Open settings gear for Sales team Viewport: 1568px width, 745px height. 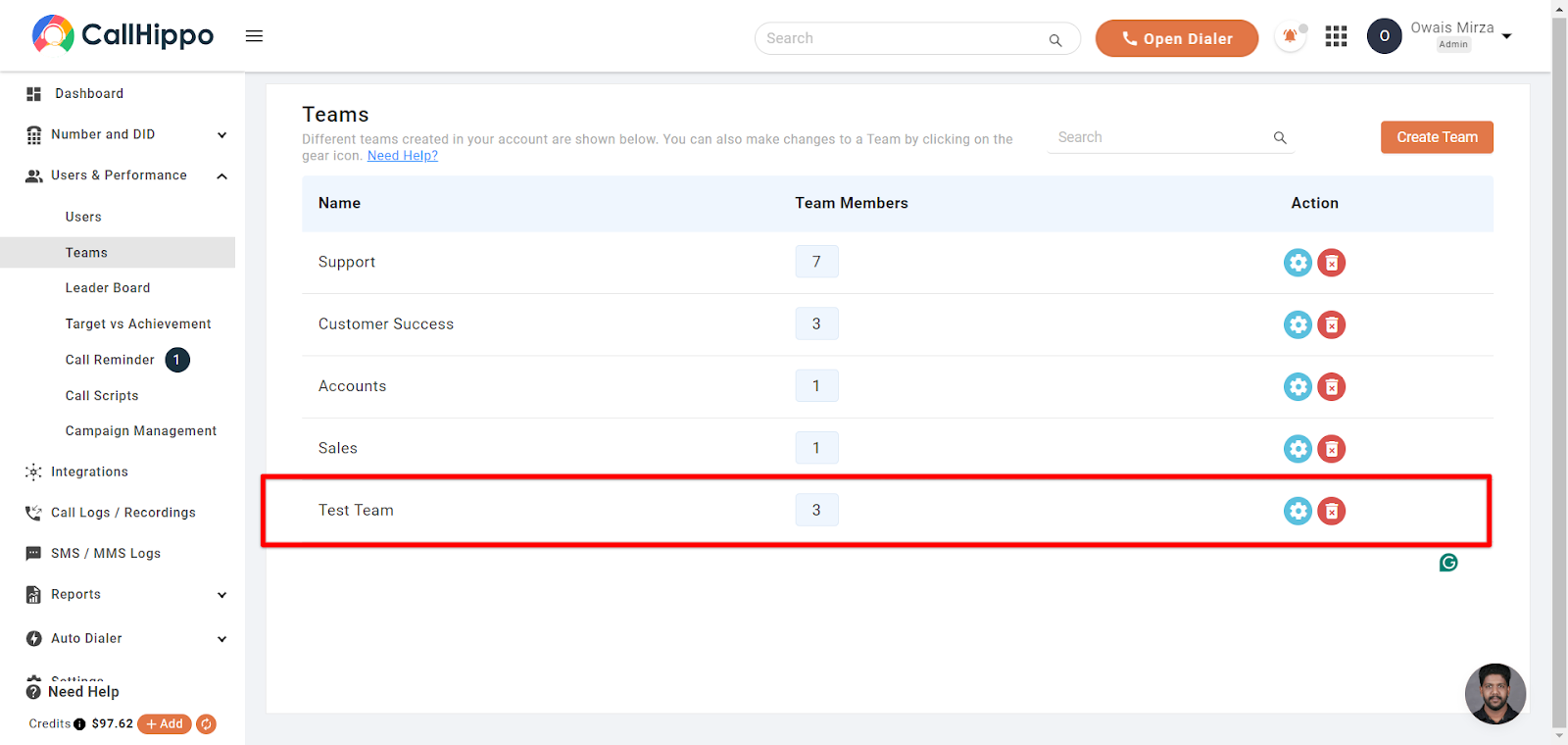pyautogui.click(x=1298, y=449)
